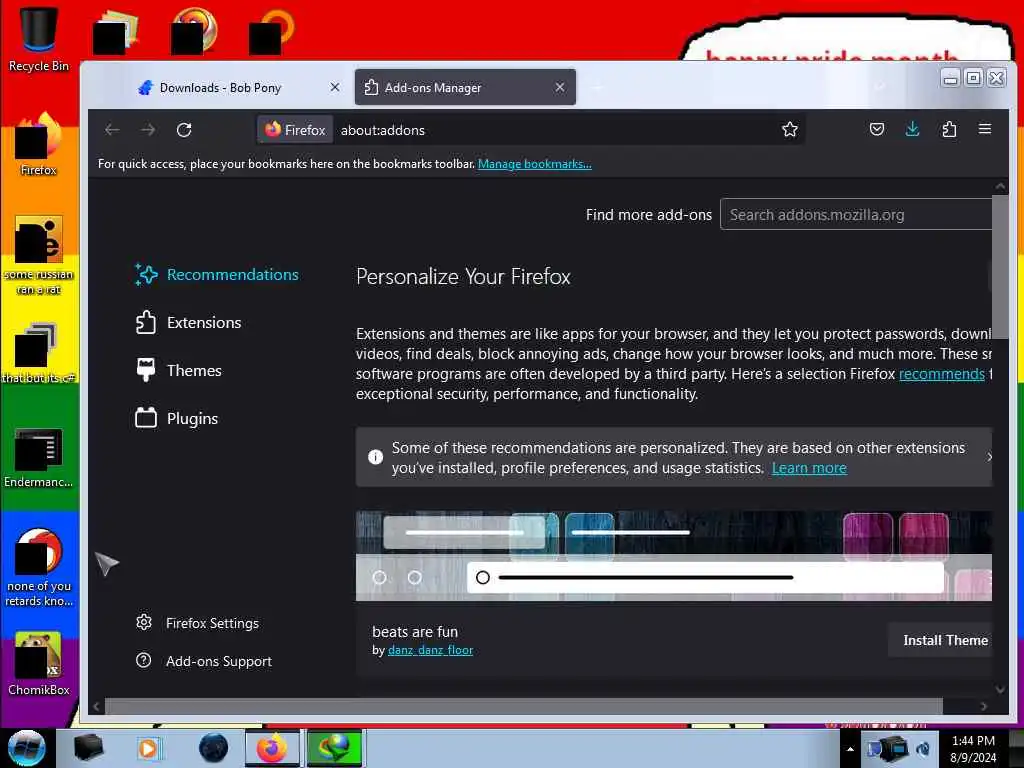Go back using the browser back arrow
This screenshot has width=1024, height=768.
[112, 130]
